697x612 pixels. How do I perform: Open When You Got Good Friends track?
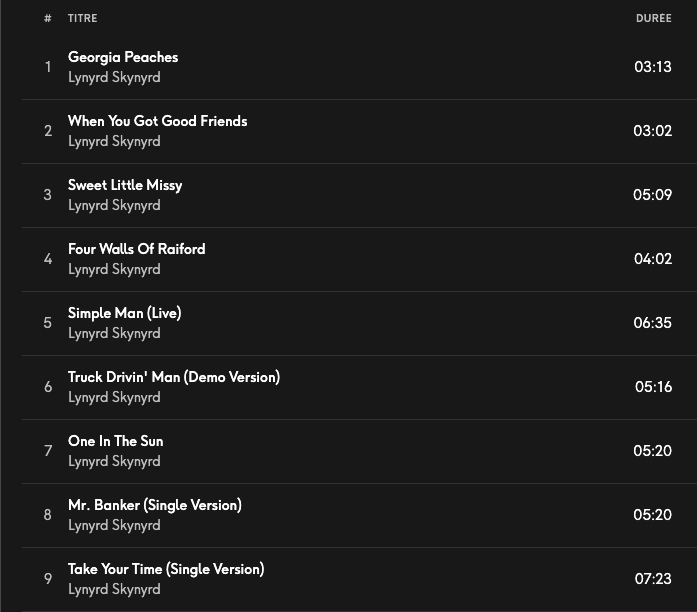(x=157, y=121)
